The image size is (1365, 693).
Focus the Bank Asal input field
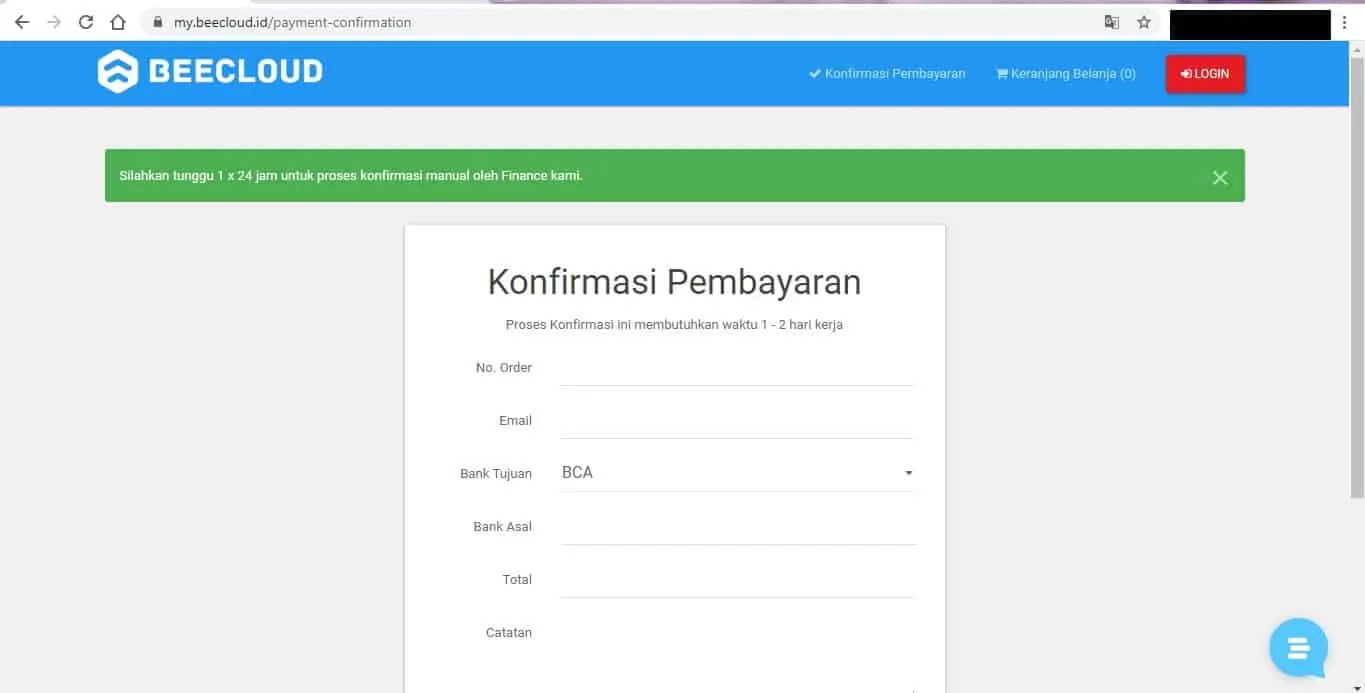pos(738,527)
